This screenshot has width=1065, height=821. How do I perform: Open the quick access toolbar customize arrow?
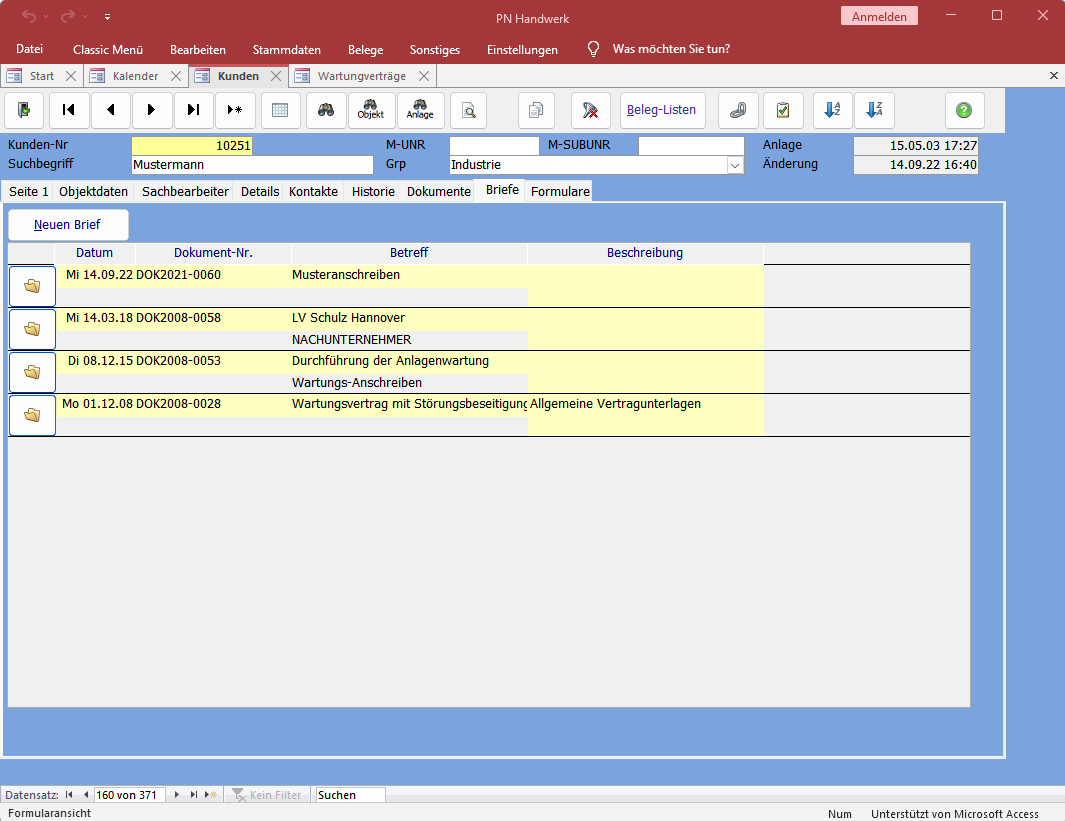tap(108, 17)
